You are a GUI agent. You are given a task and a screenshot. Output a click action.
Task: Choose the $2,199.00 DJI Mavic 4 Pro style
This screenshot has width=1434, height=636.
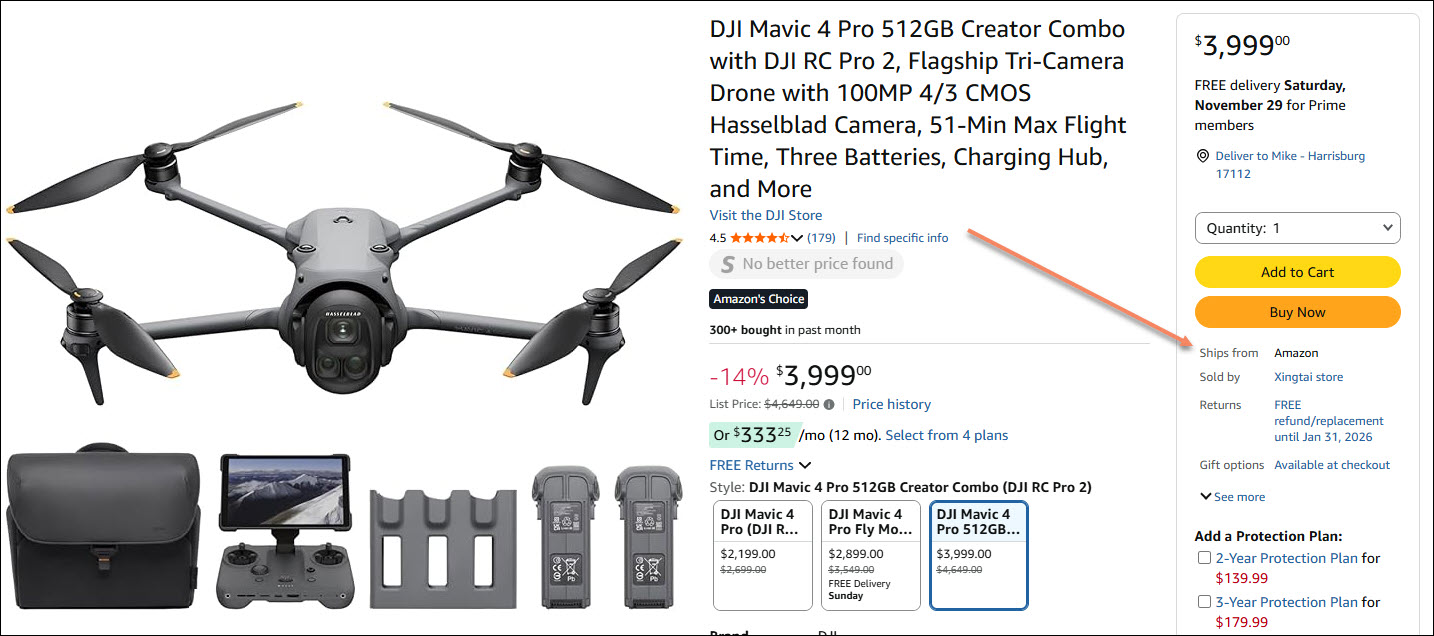coord(762,555)
